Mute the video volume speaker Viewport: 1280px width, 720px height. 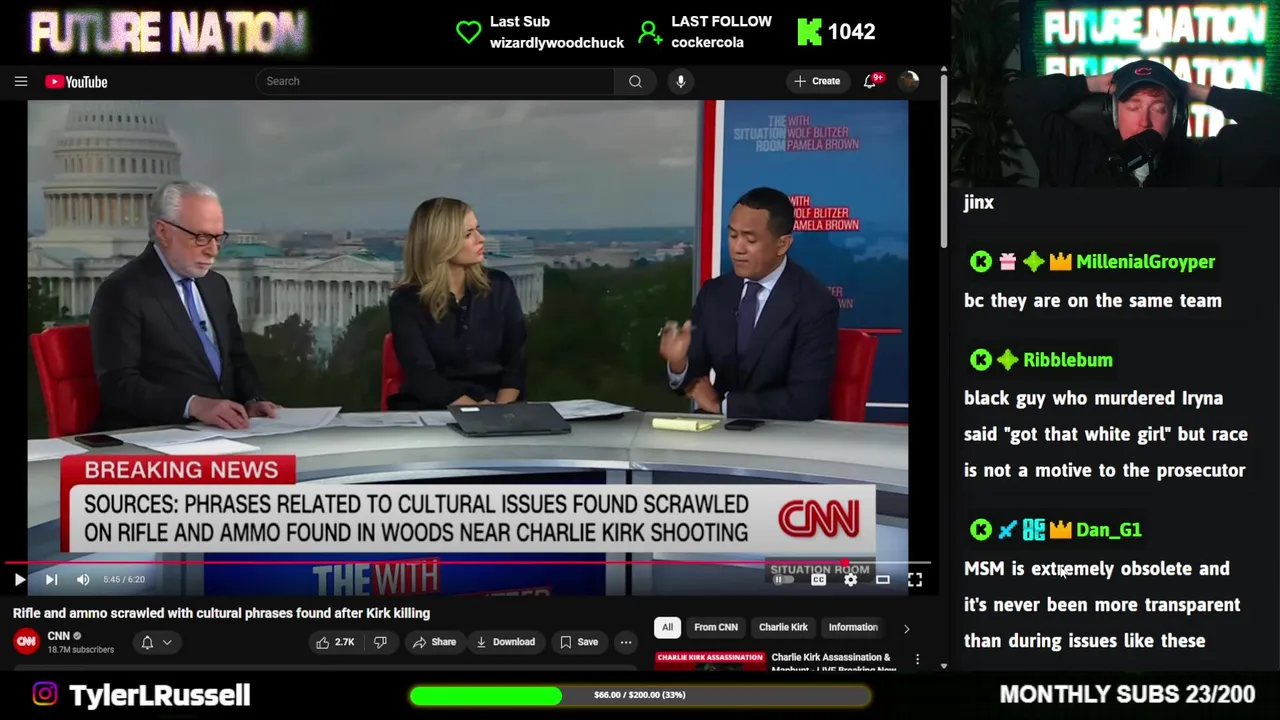pyautogui.click(x=83, y=579)
